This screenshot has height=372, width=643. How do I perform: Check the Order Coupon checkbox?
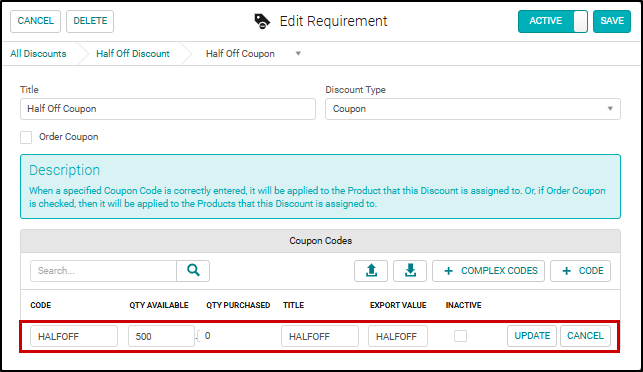coord(26,137)
